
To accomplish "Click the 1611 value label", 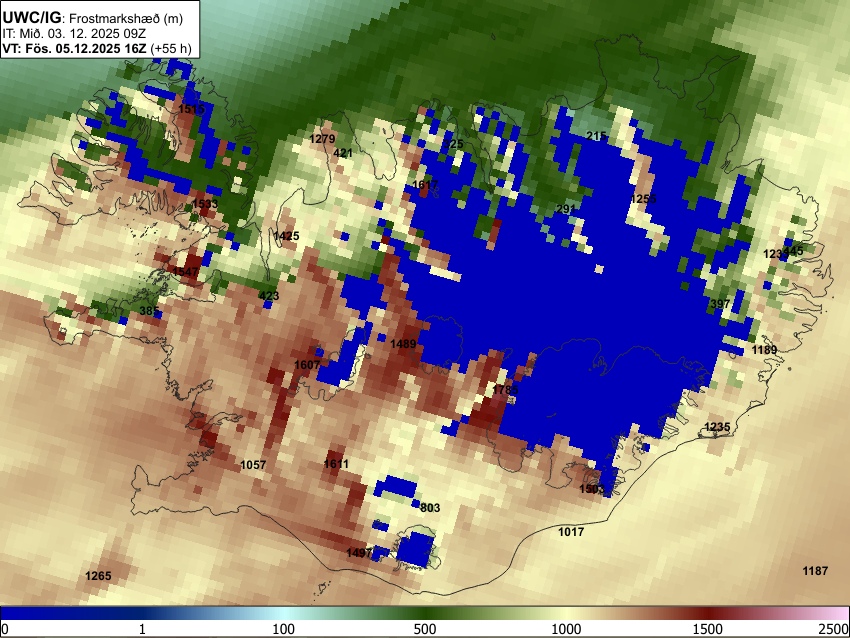I will point(336,463).
